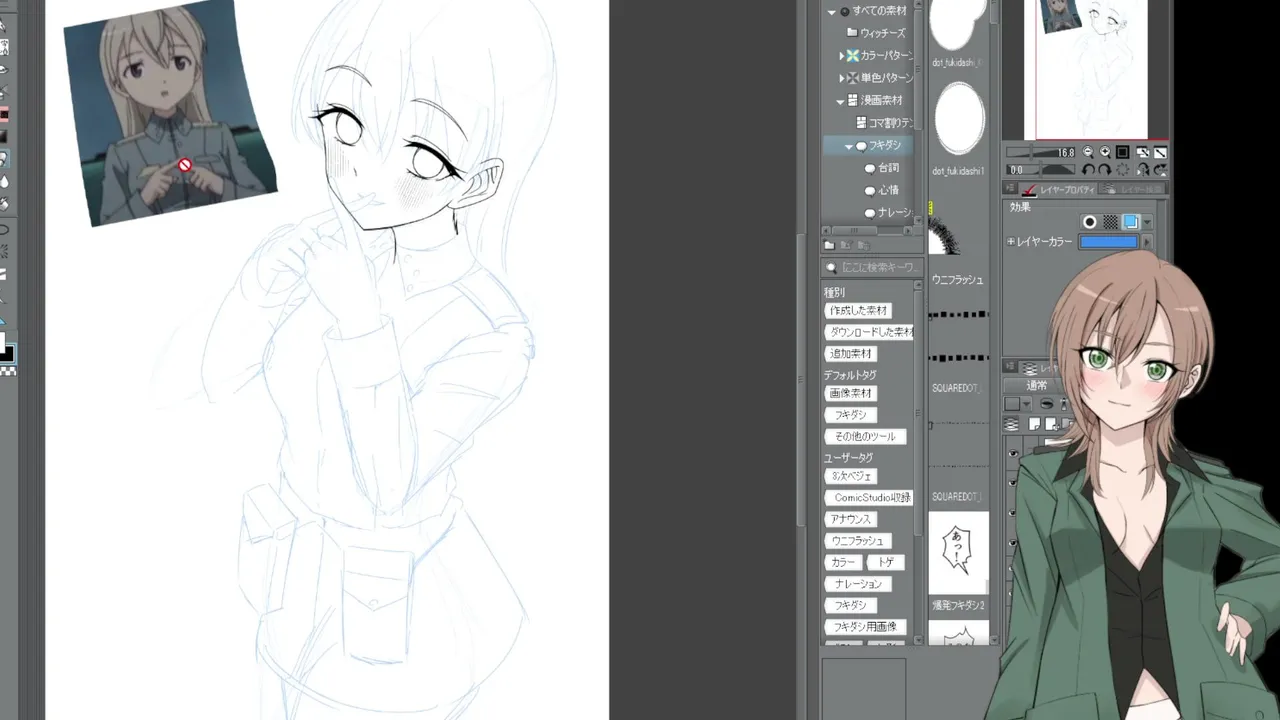Filter by the カラー tag

pos(843,563)
